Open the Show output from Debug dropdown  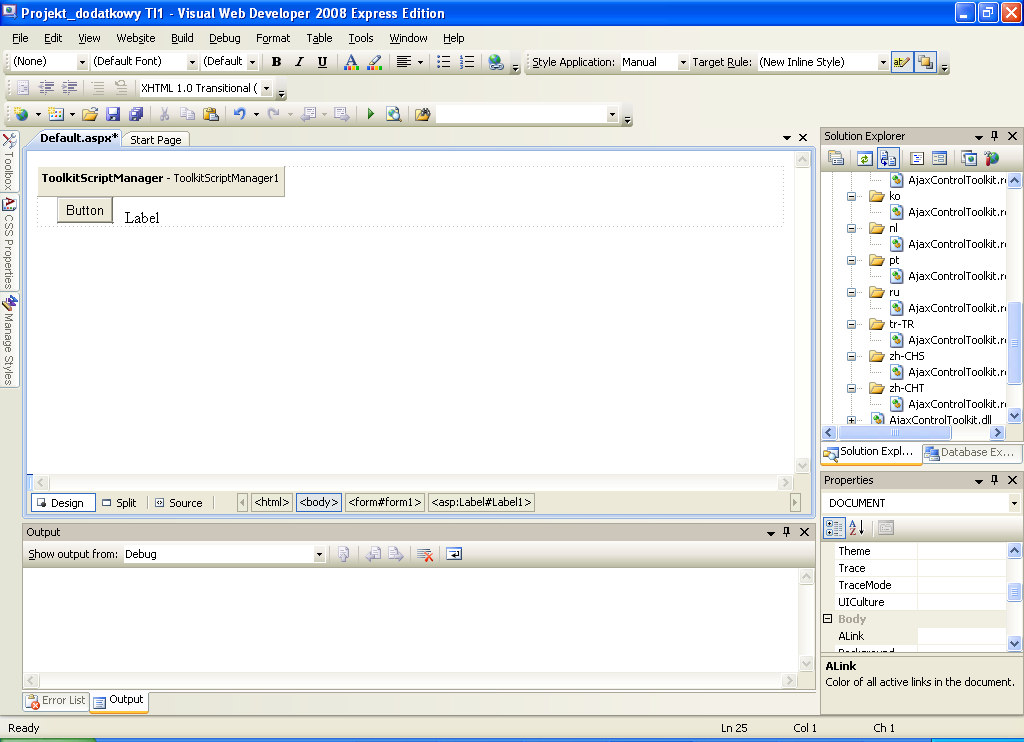(x=319, y=555)
